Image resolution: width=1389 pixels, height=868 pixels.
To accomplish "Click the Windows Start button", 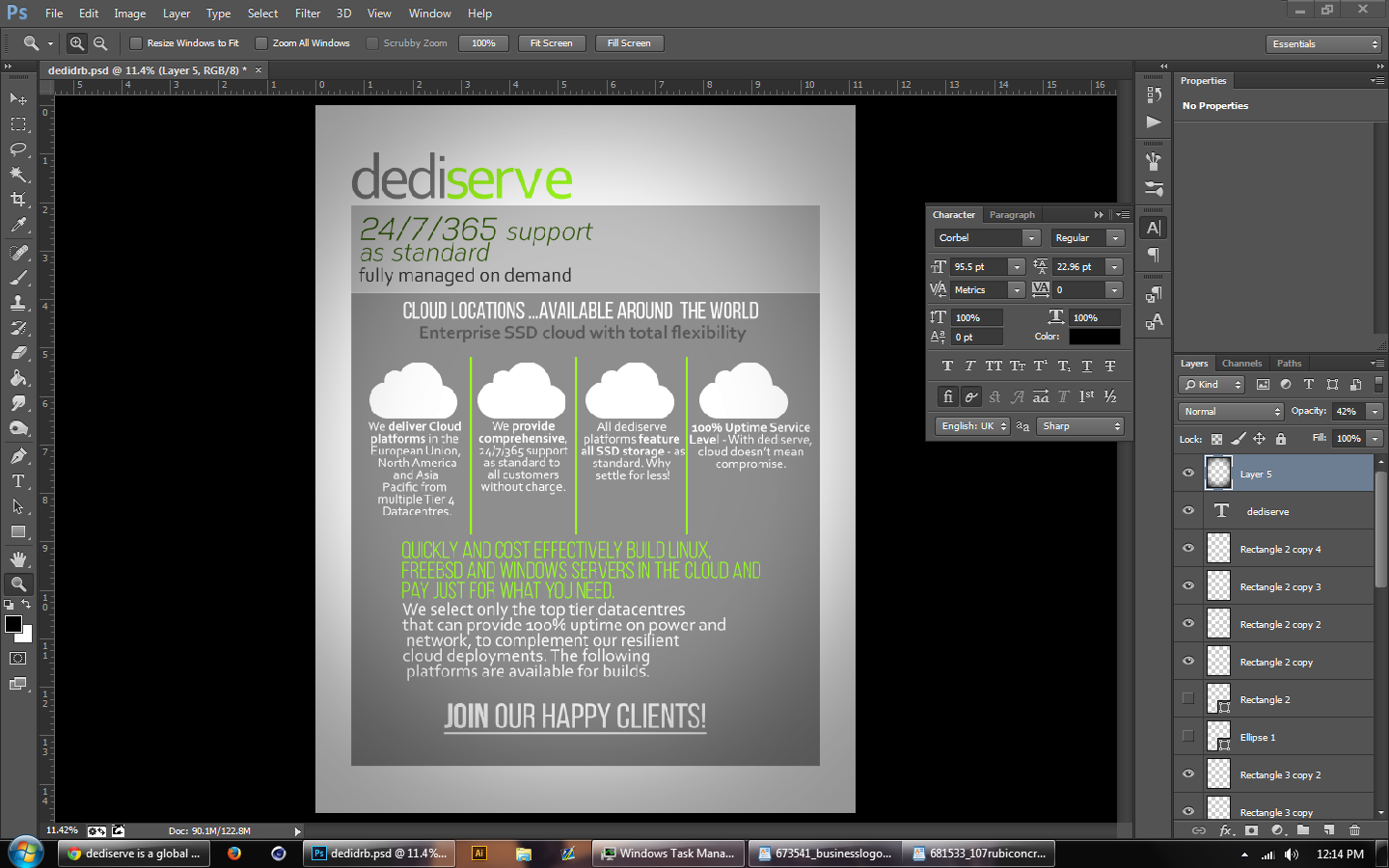I will pyautogui.click(x=25, y=853).
